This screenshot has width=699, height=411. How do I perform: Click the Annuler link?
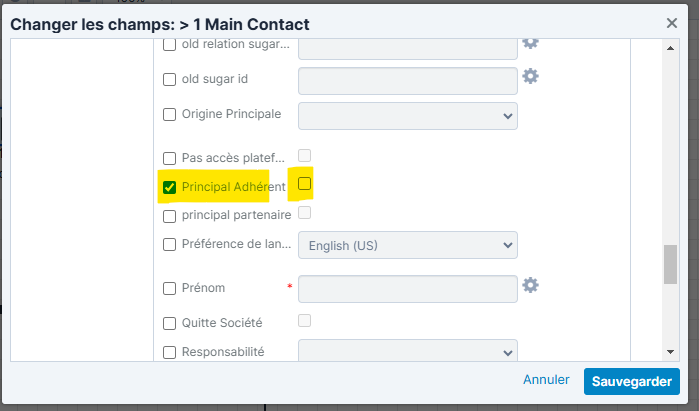(x=546, y=380)
